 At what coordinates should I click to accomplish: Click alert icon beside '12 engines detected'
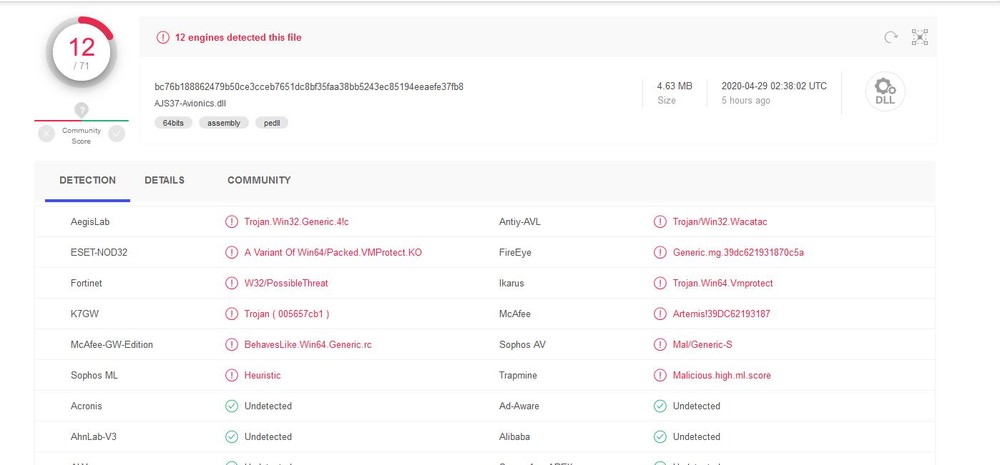pyautogui.click(x=163, y=37)
